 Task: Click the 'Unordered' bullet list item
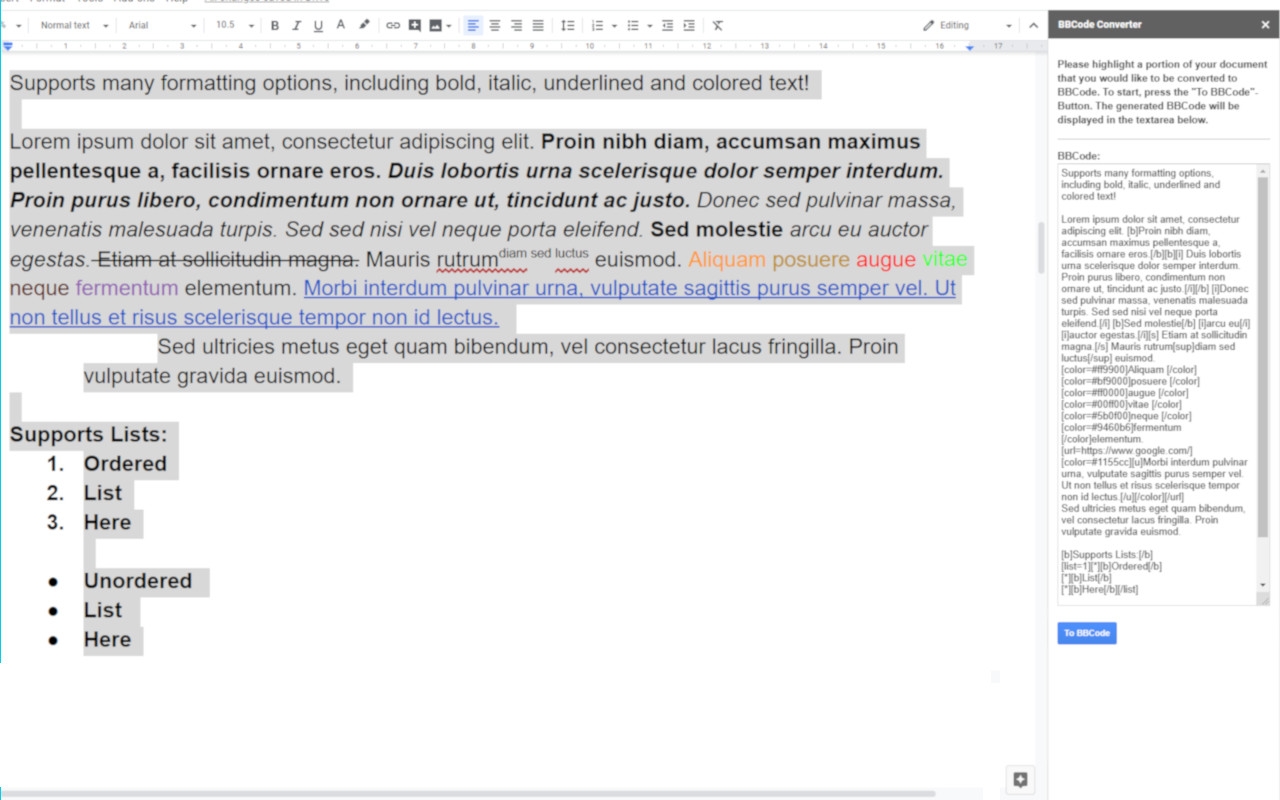(x=138, y=581)
